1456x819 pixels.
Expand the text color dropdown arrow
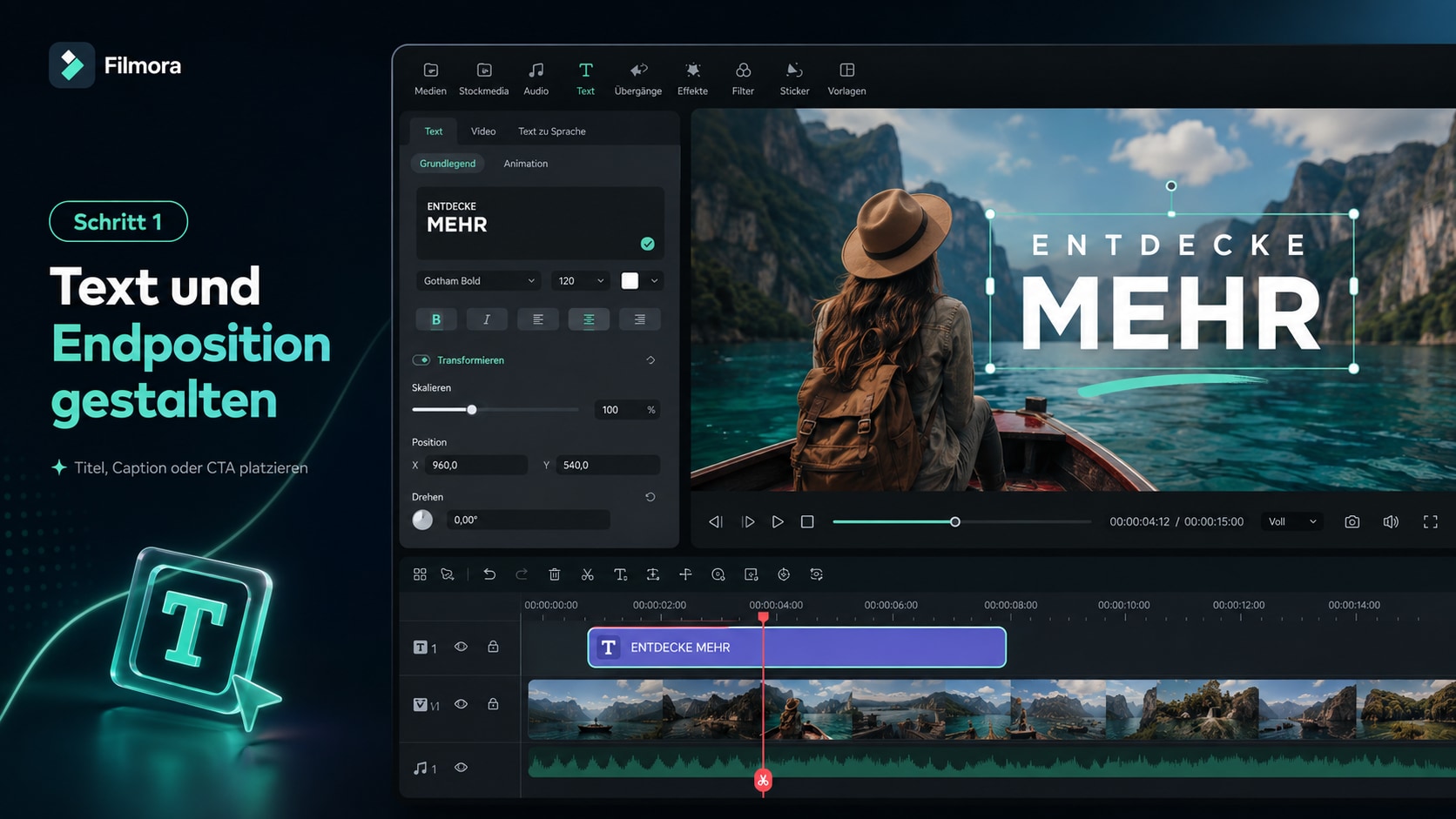coord(654,281)
